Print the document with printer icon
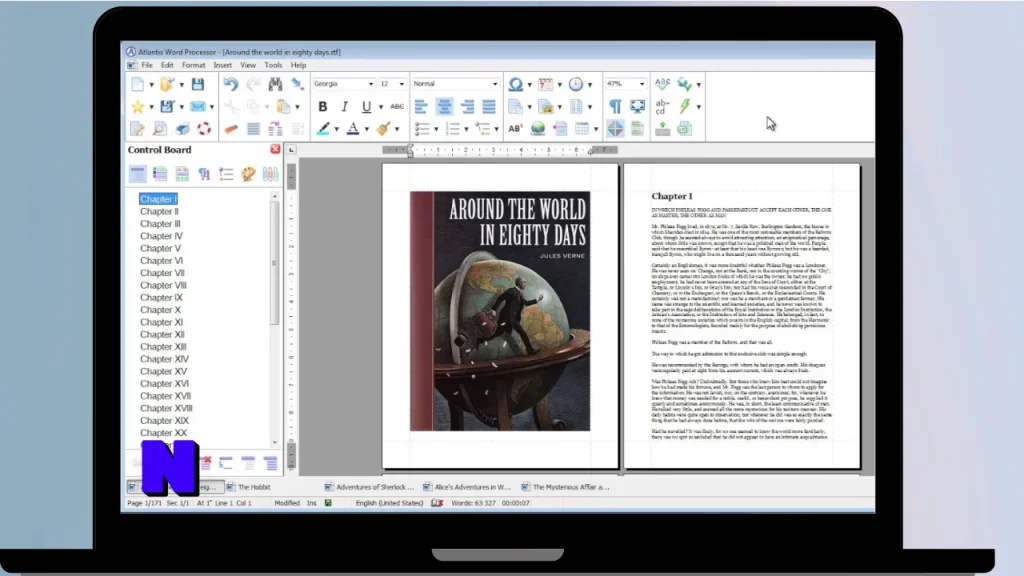The width and height of the screenshot is (1024, 576). click(182, 129)
